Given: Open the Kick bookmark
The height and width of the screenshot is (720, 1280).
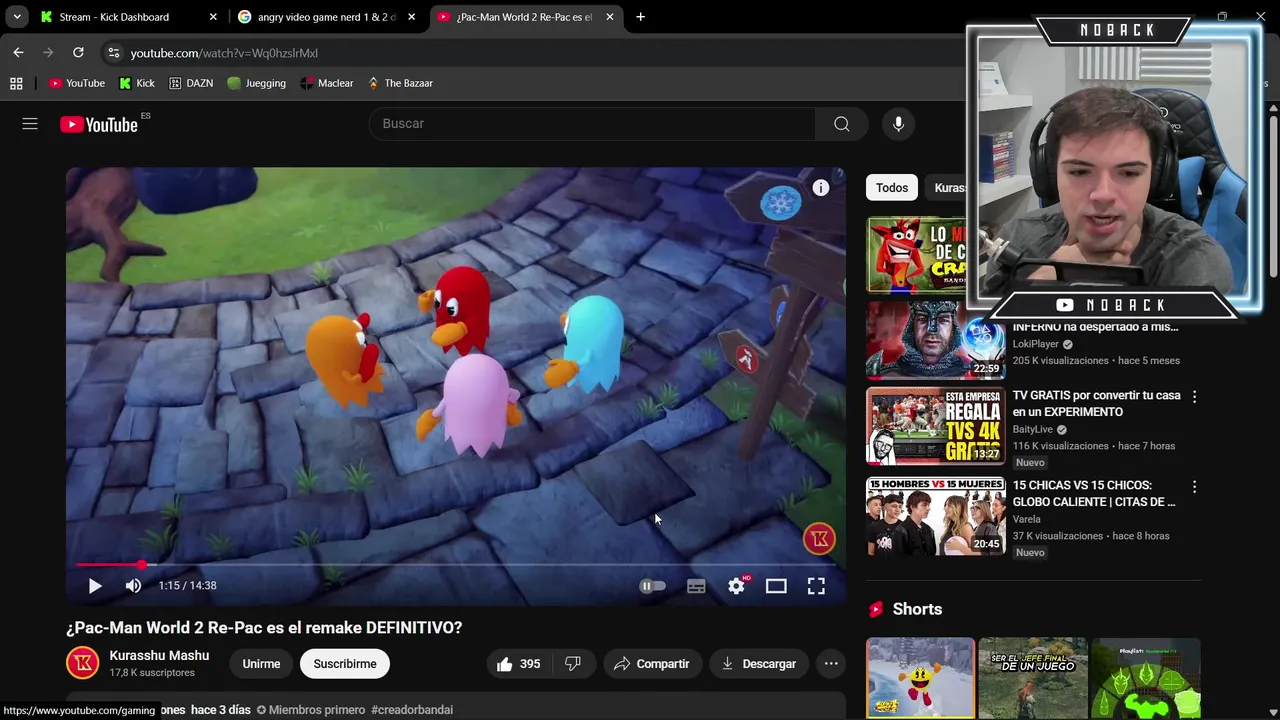Looking at the screenshot, I should point(137,83).
